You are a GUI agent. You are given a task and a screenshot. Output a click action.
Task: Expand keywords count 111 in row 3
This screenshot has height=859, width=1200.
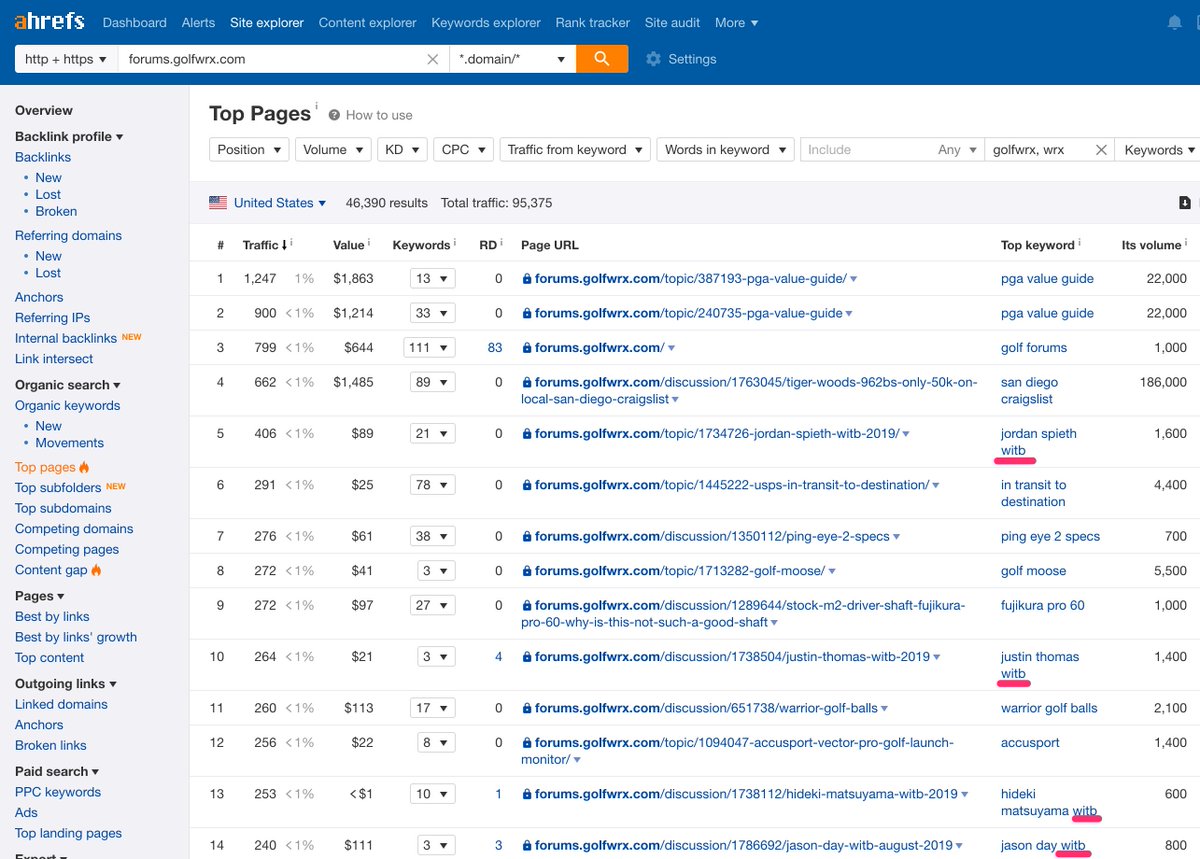(x=430, y=348)
